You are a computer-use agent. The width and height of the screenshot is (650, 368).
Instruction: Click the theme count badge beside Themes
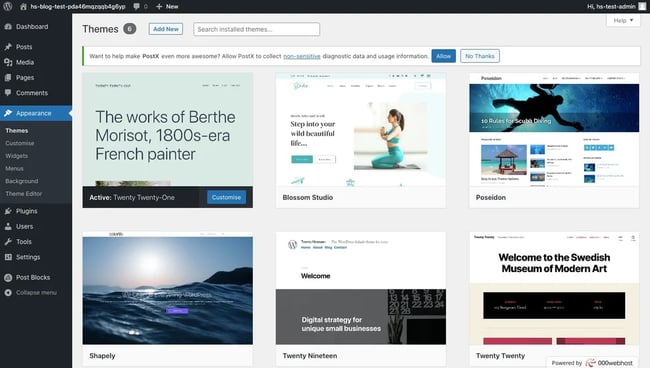130,29
